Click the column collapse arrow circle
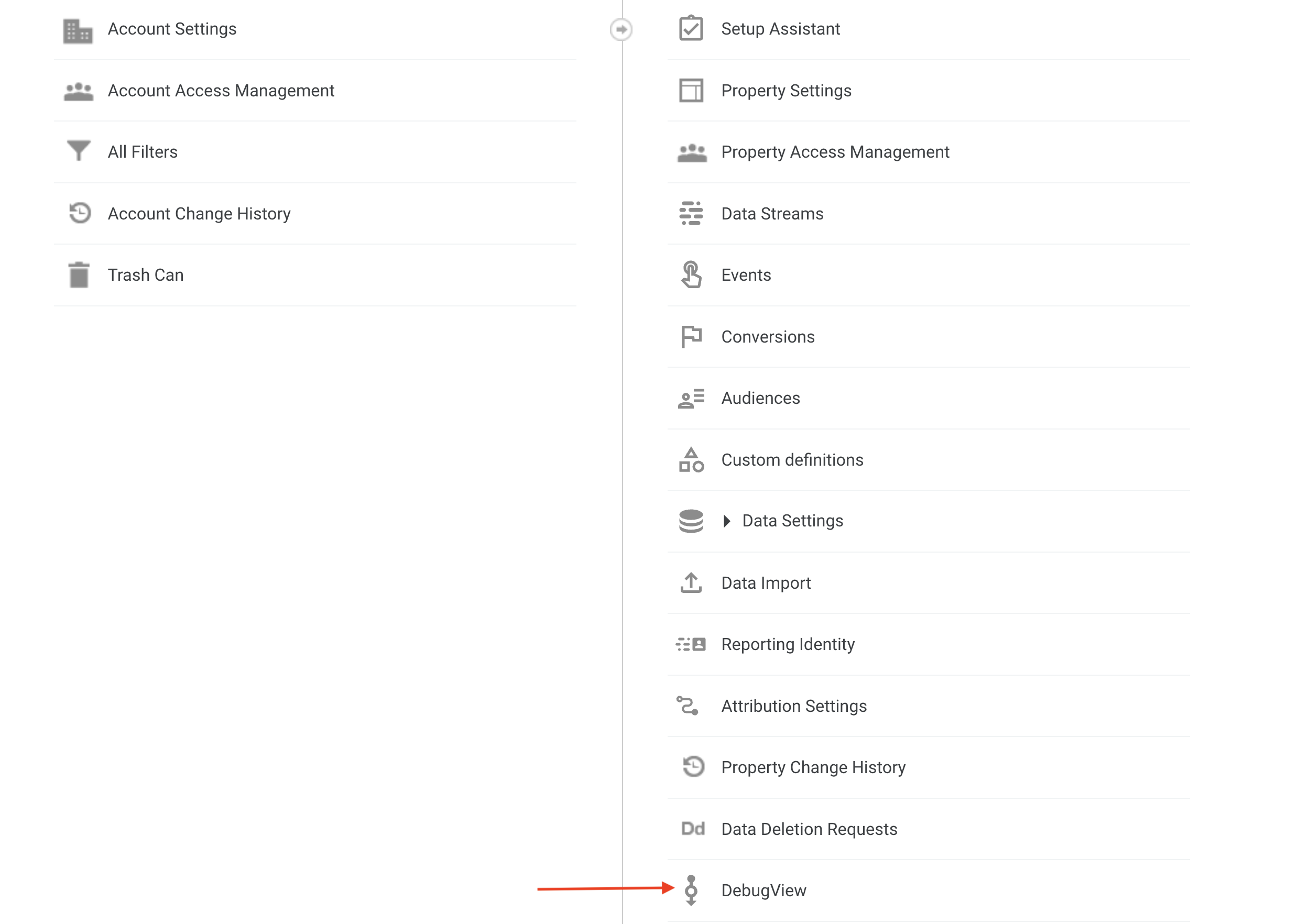 (621, 29)
